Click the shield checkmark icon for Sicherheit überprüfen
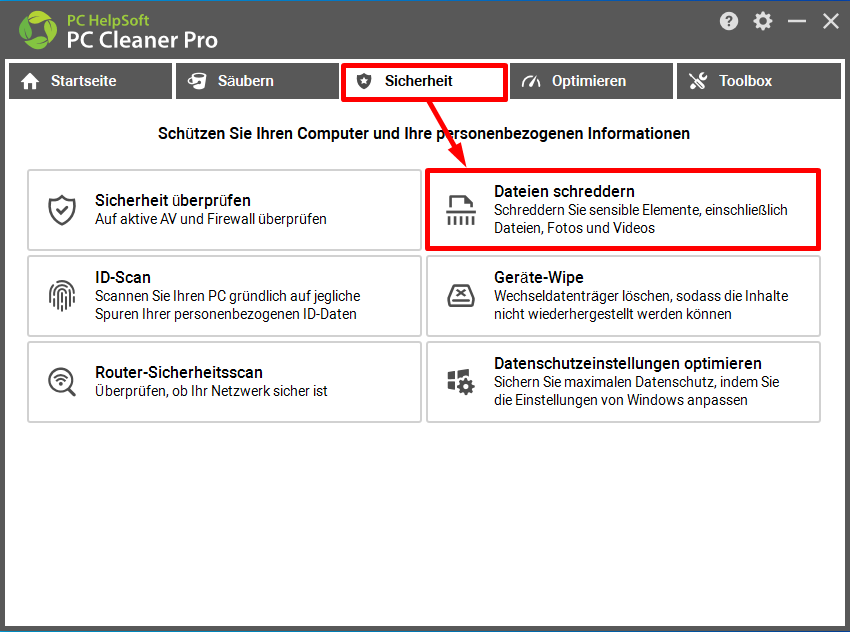The height and width of the screenshot is (632, 850). (x=62, y=210)
